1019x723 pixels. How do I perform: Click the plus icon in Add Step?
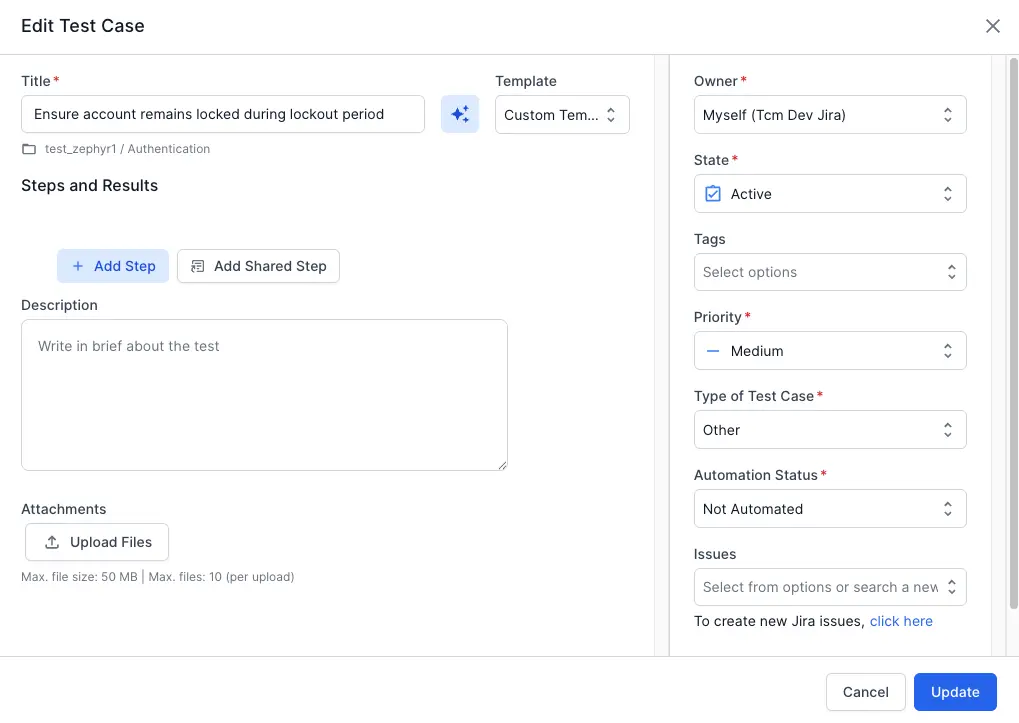coord(78,266)
